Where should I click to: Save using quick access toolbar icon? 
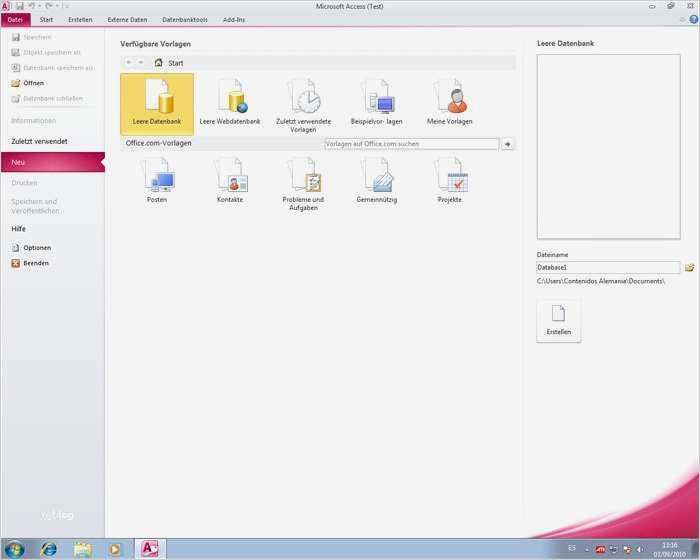click(x=20, y=6)
